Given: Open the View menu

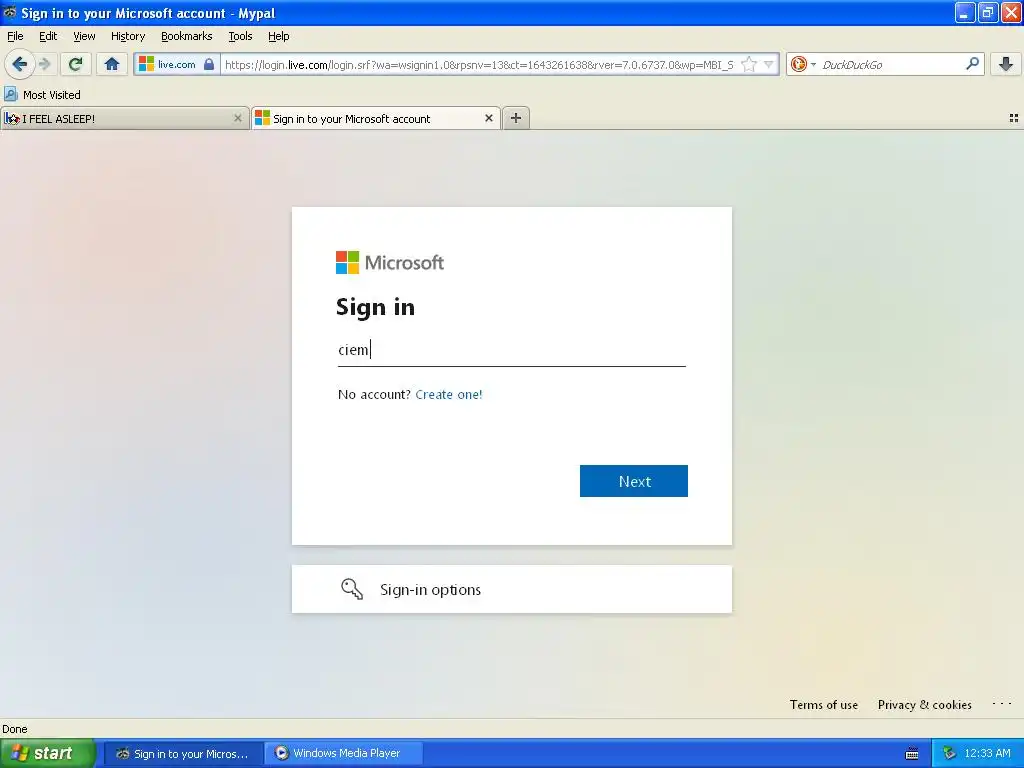Looking at the screenshot, I should [x=84, y=36].
